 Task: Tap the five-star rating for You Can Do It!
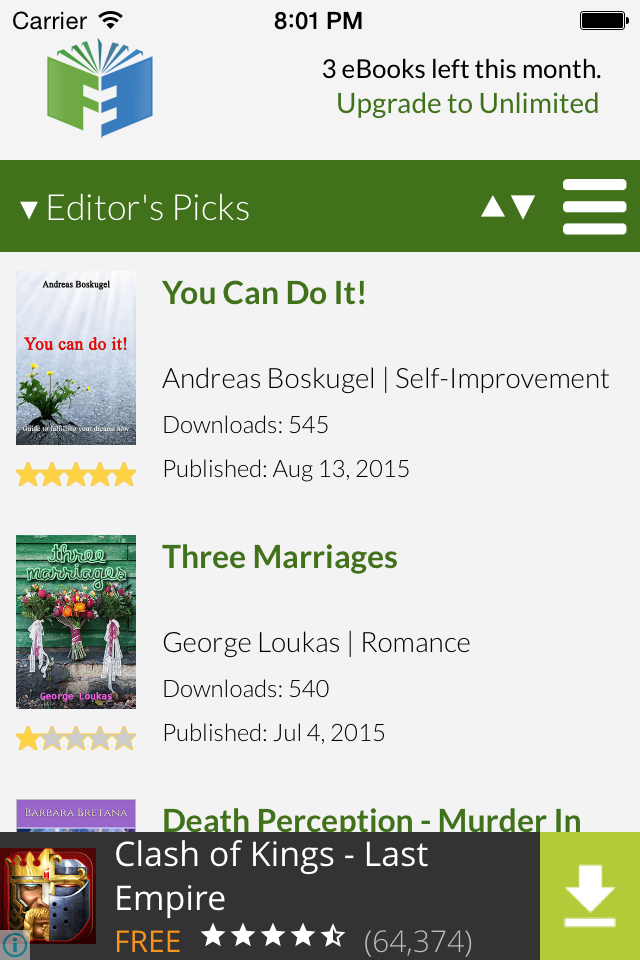tap(76, 474)
